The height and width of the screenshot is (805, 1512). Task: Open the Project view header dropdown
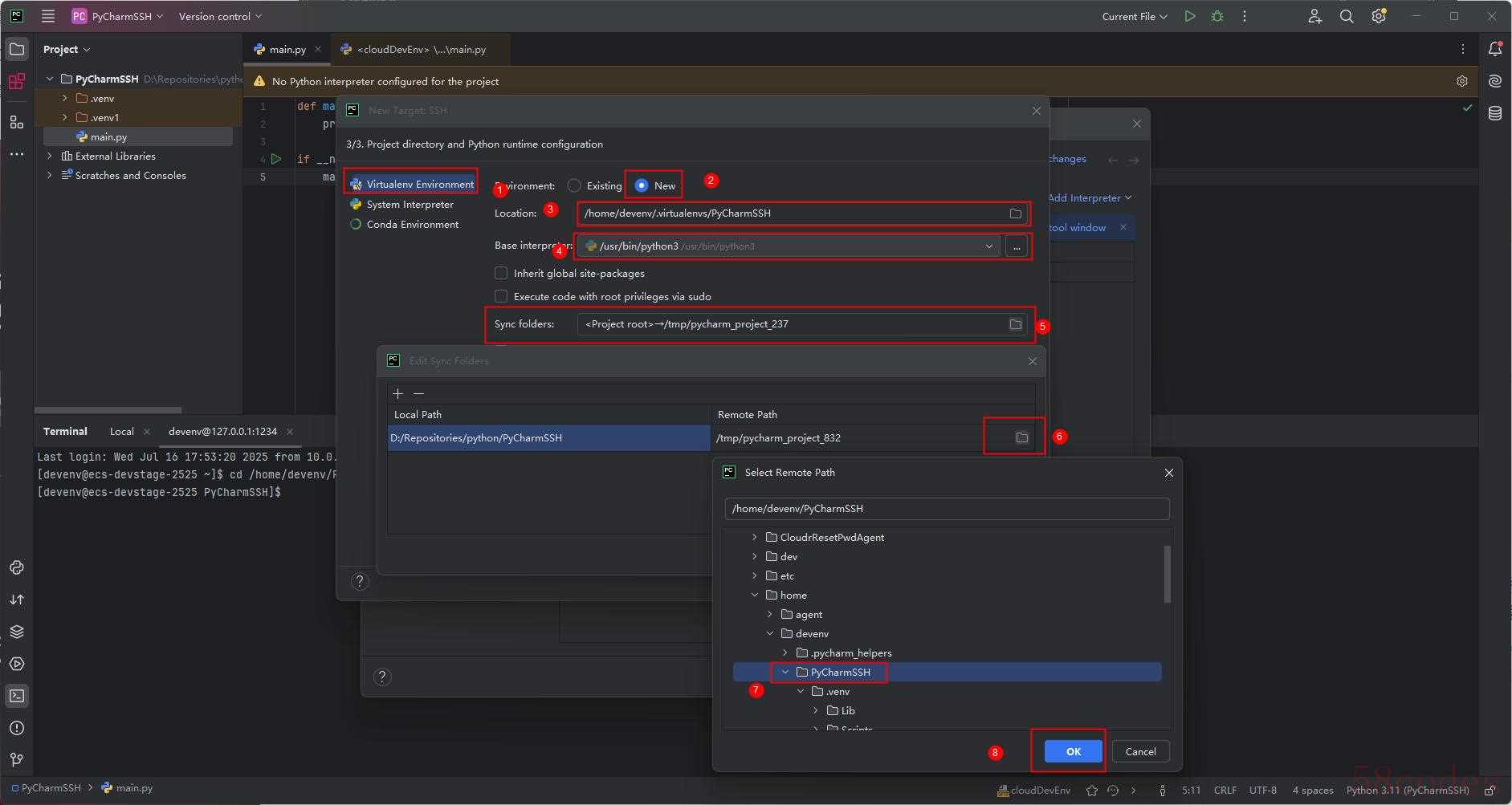pos(67,49)
